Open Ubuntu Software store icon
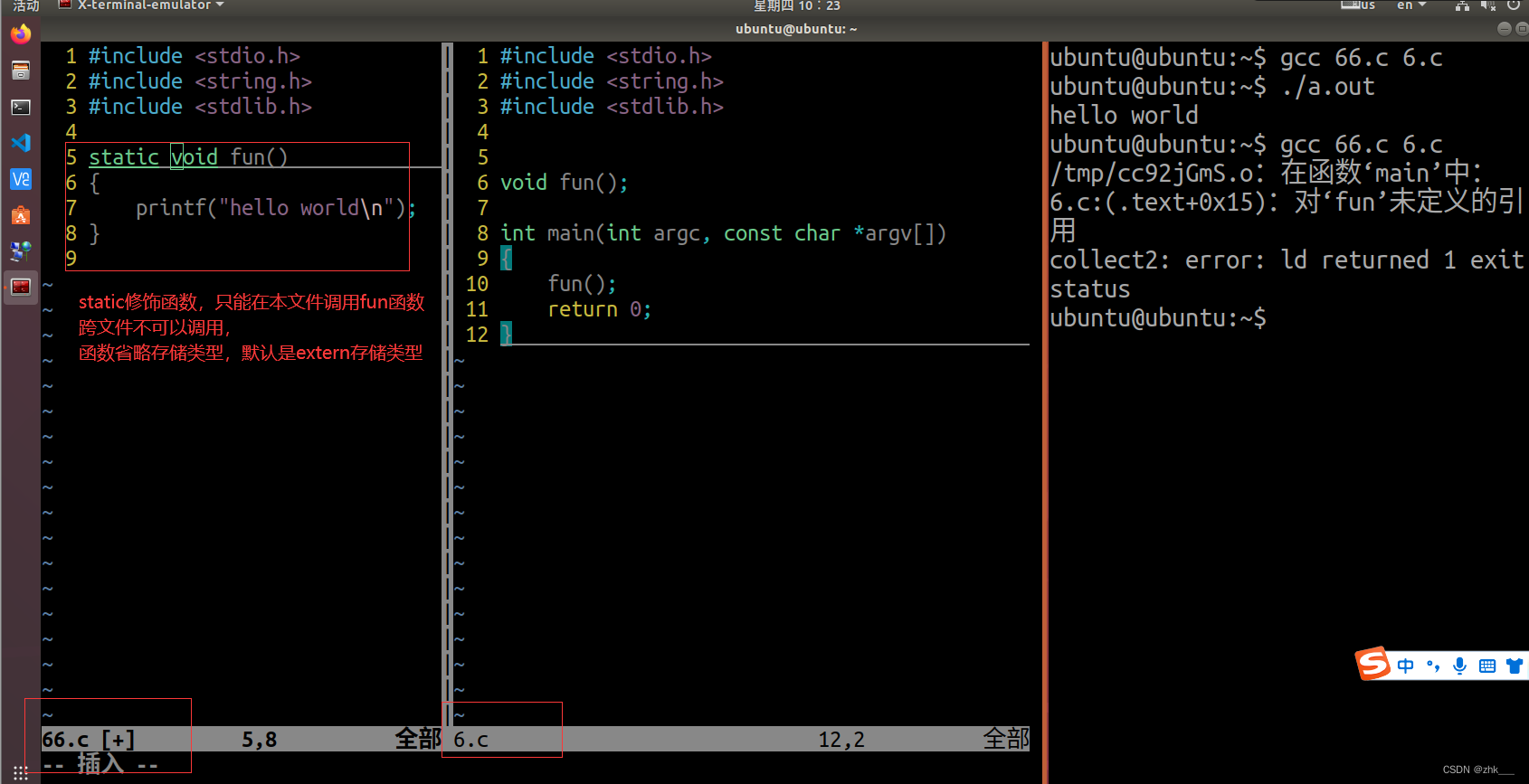1529x784 pixels. pos(20,215)
